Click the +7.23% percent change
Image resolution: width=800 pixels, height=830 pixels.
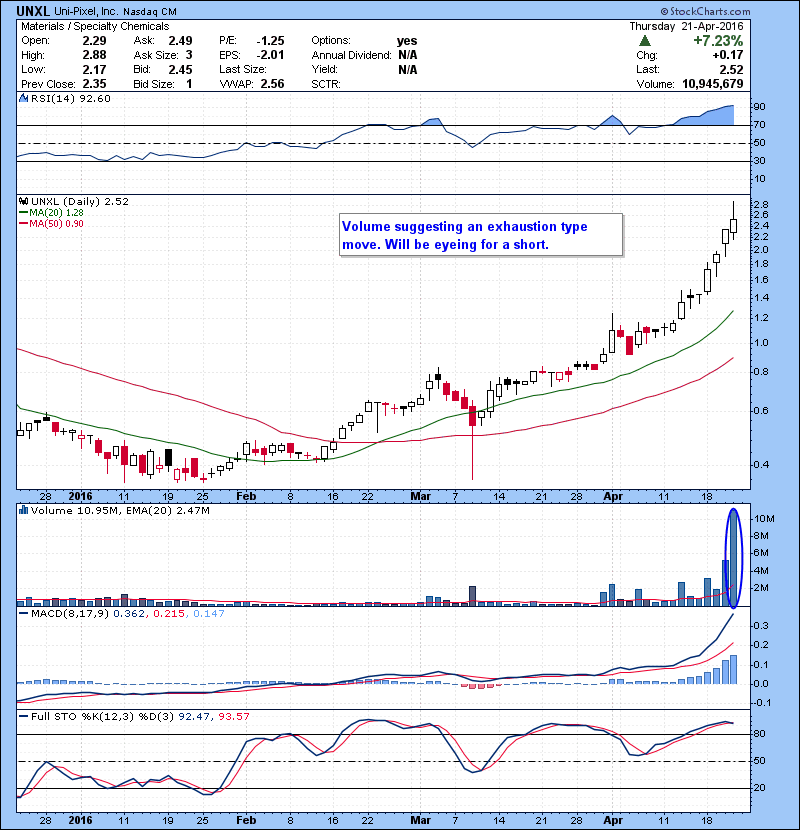(718, 41)
